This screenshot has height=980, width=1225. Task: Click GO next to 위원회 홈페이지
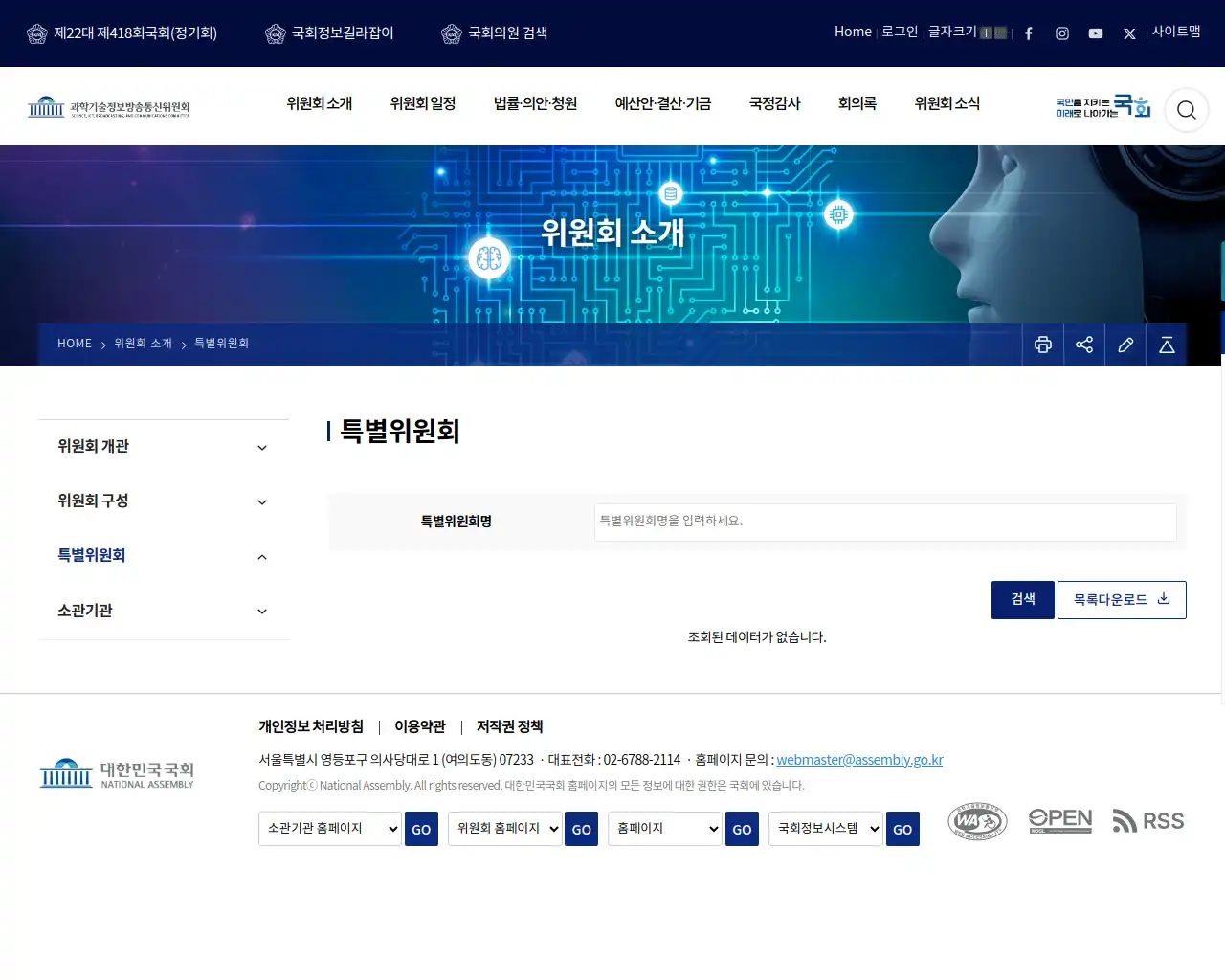(x=582, y=829)
